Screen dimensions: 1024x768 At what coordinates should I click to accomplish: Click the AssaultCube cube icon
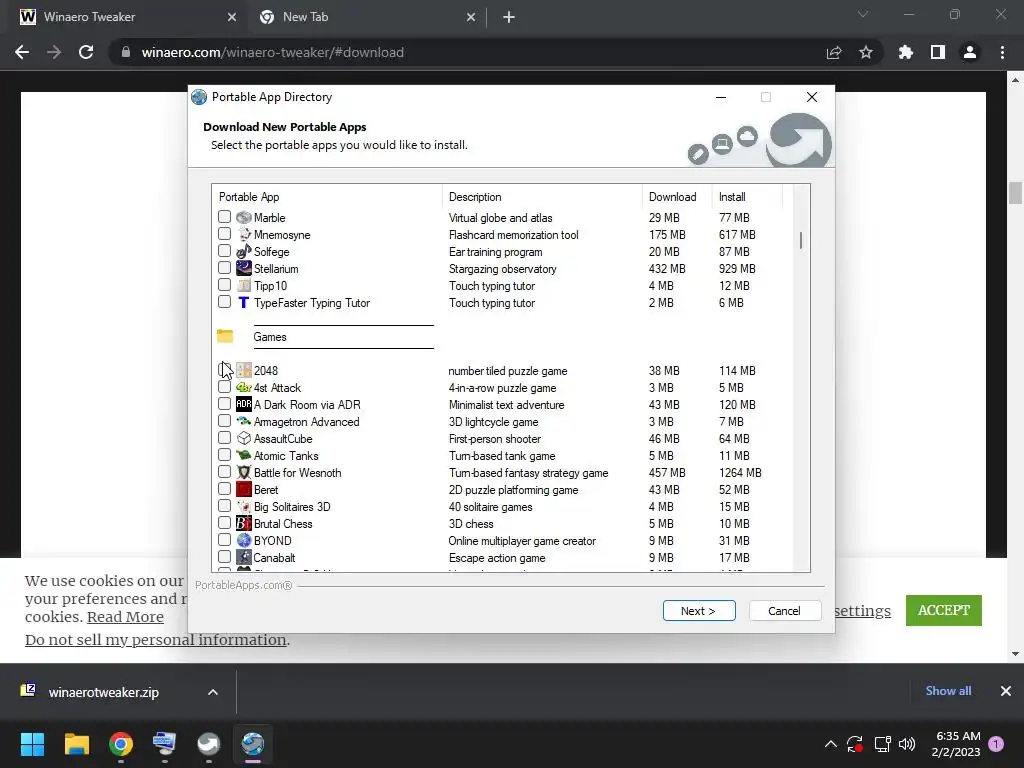244,438
